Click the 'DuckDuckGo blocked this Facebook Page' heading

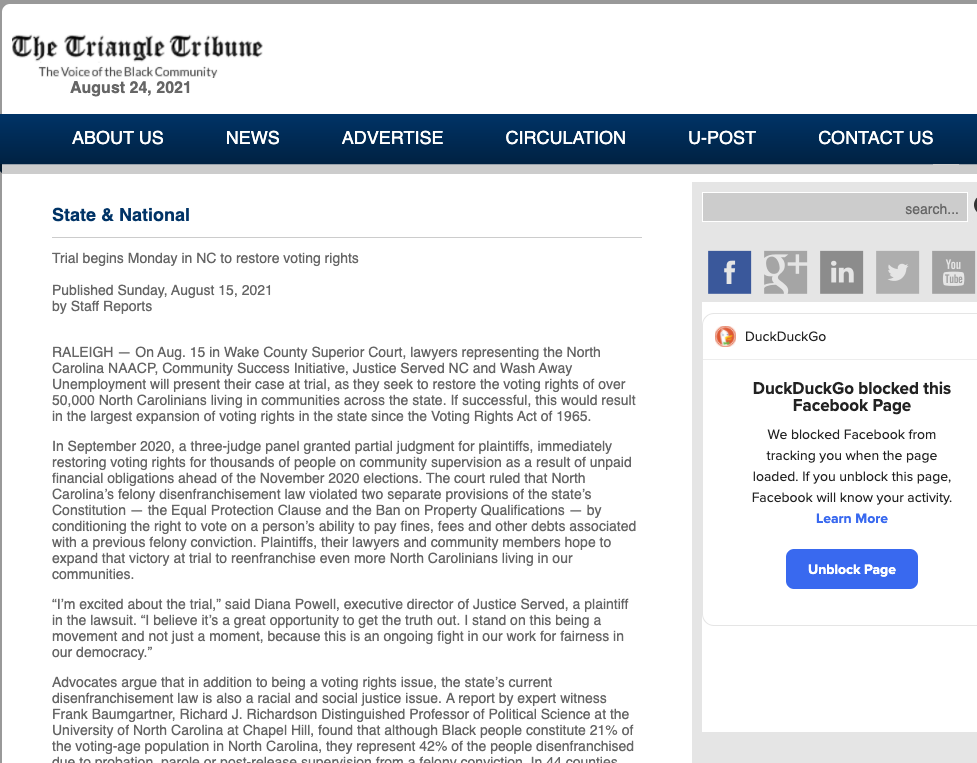tap(852, 397)
